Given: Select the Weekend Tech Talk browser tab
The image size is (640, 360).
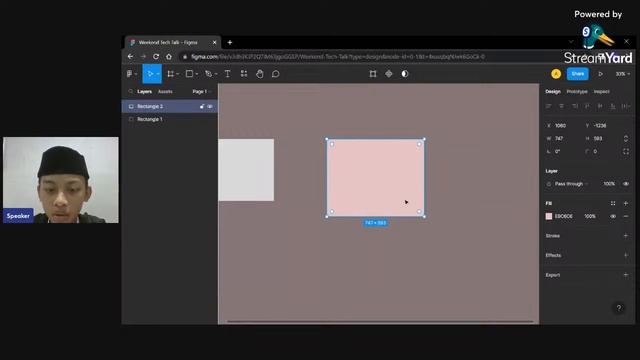Looking at the screenshot, I should click(173, 42).
